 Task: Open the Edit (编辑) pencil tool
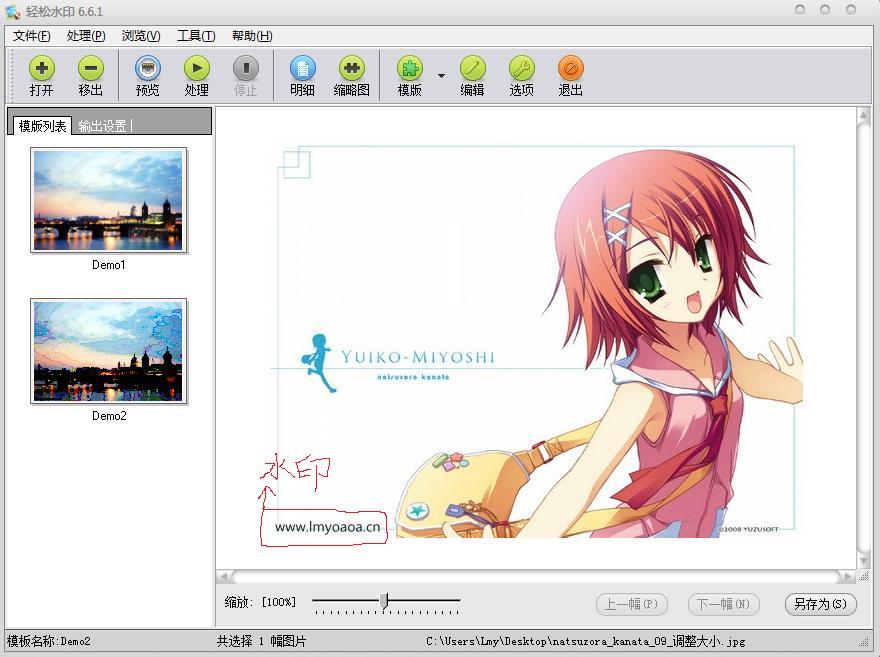point(472,68)
